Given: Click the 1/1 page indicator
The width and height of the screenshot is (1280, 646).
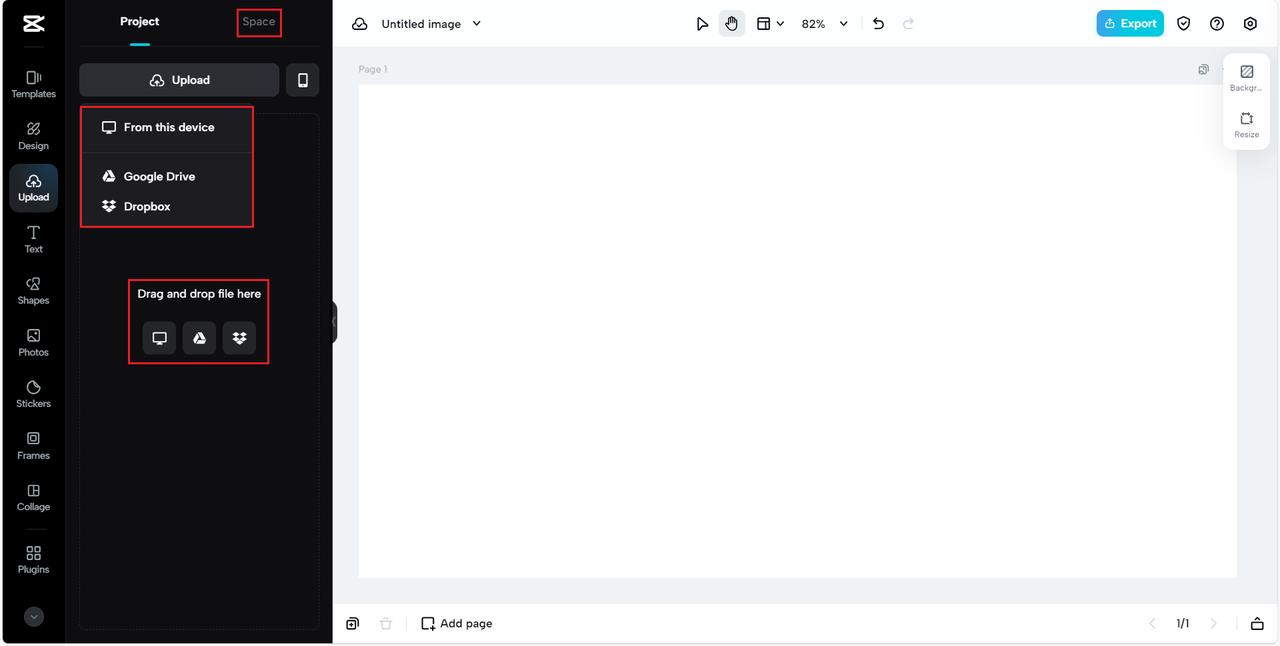Looking at the screenshot, I should [x=1183, y=624].
